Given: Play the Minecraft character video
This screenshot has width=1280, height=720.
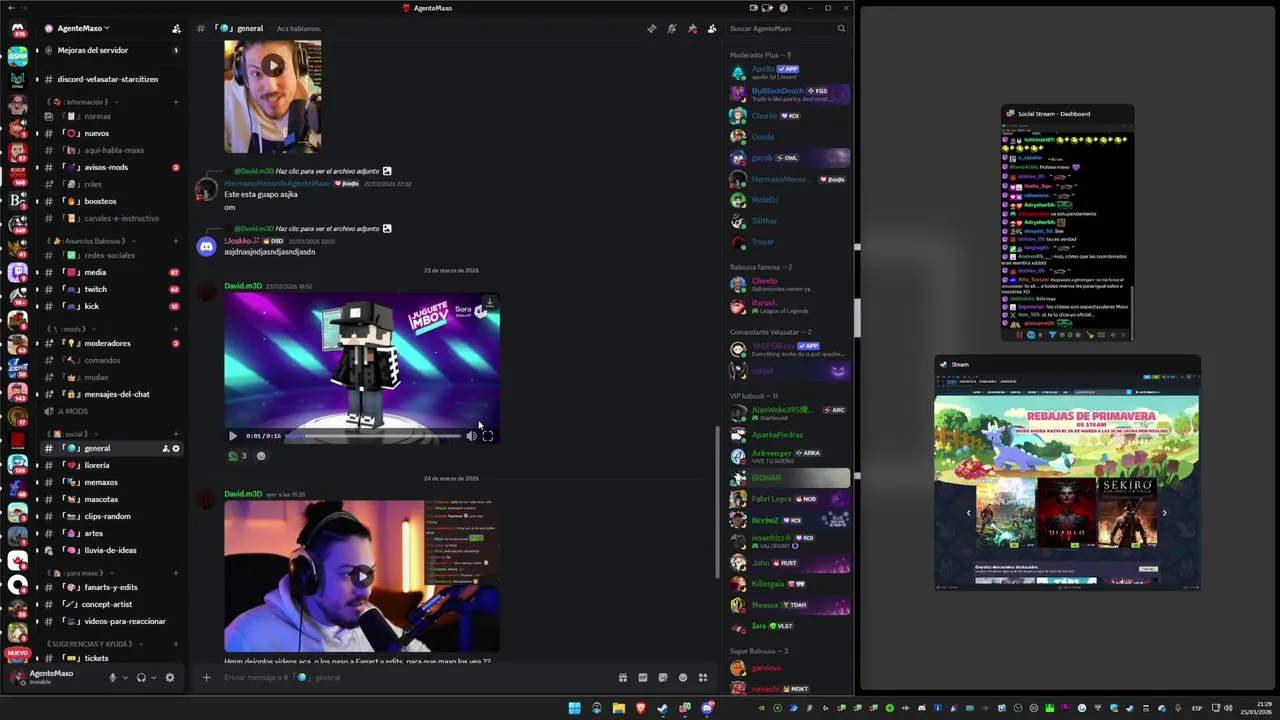Looking at the screenshot, I should 233,436.
